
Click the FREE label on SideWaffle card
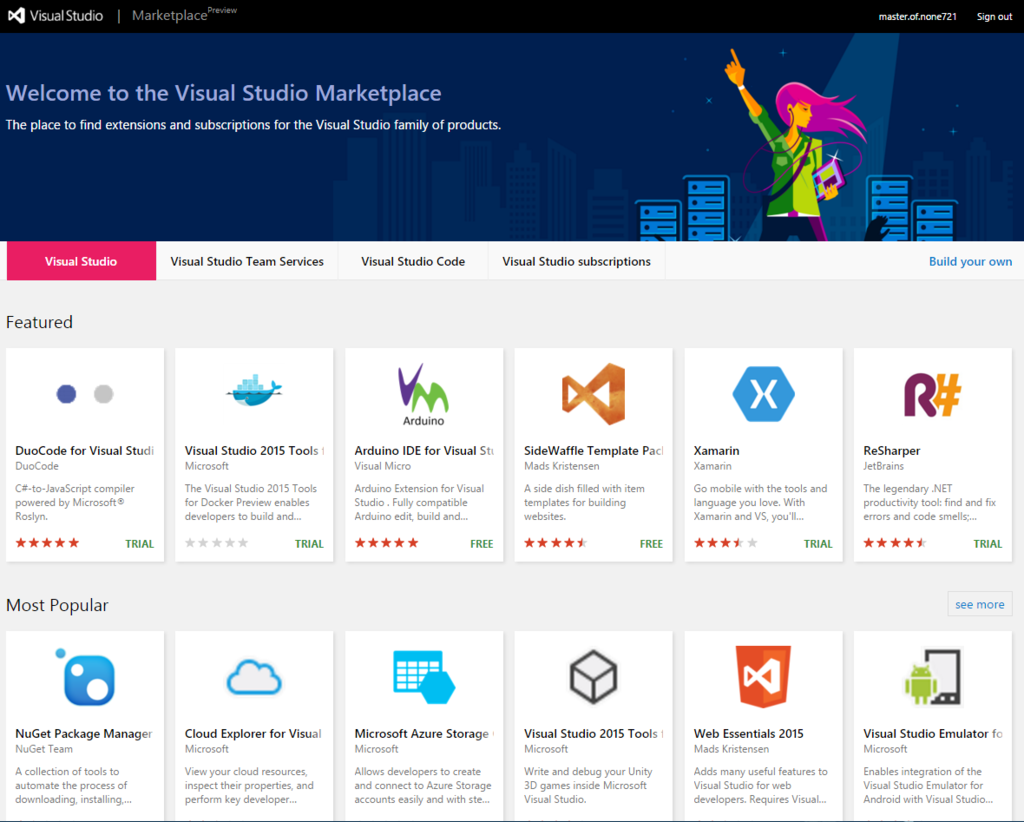coord(651,544)
